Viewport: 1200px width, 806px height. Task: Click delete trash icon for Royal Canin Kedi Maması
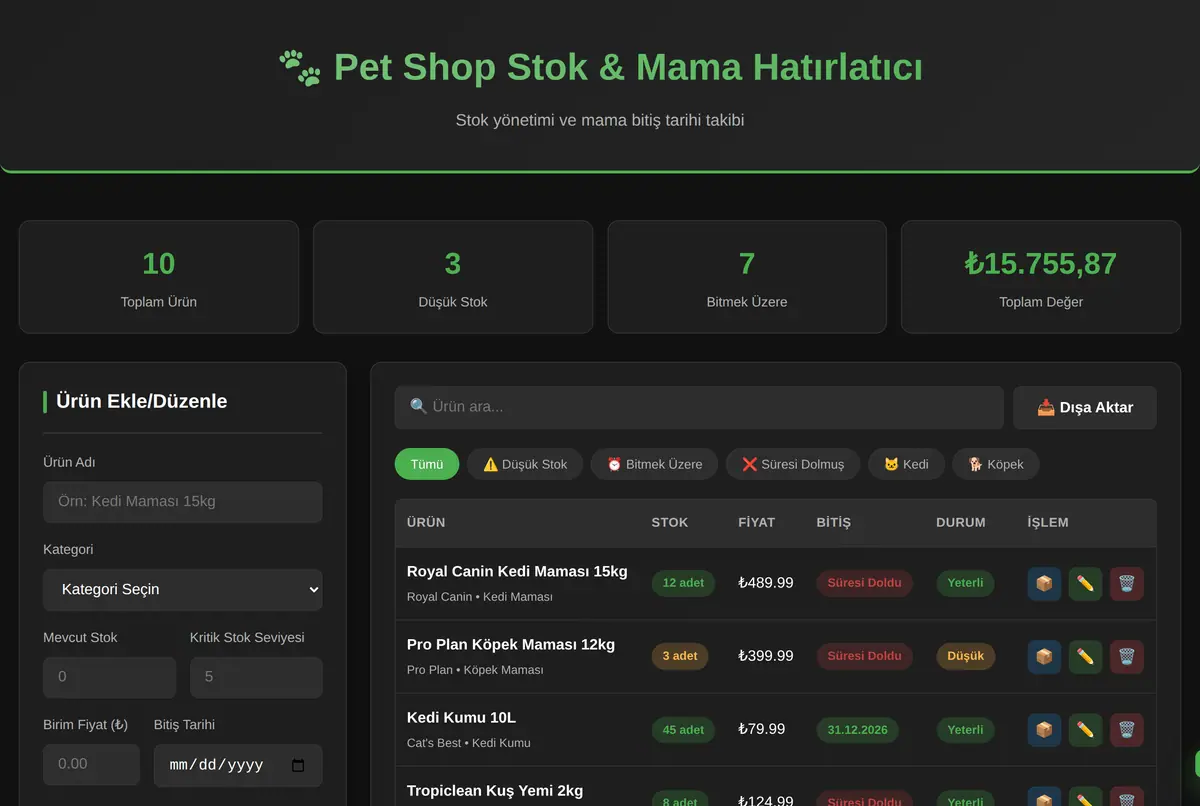[x=1126, y=583]
